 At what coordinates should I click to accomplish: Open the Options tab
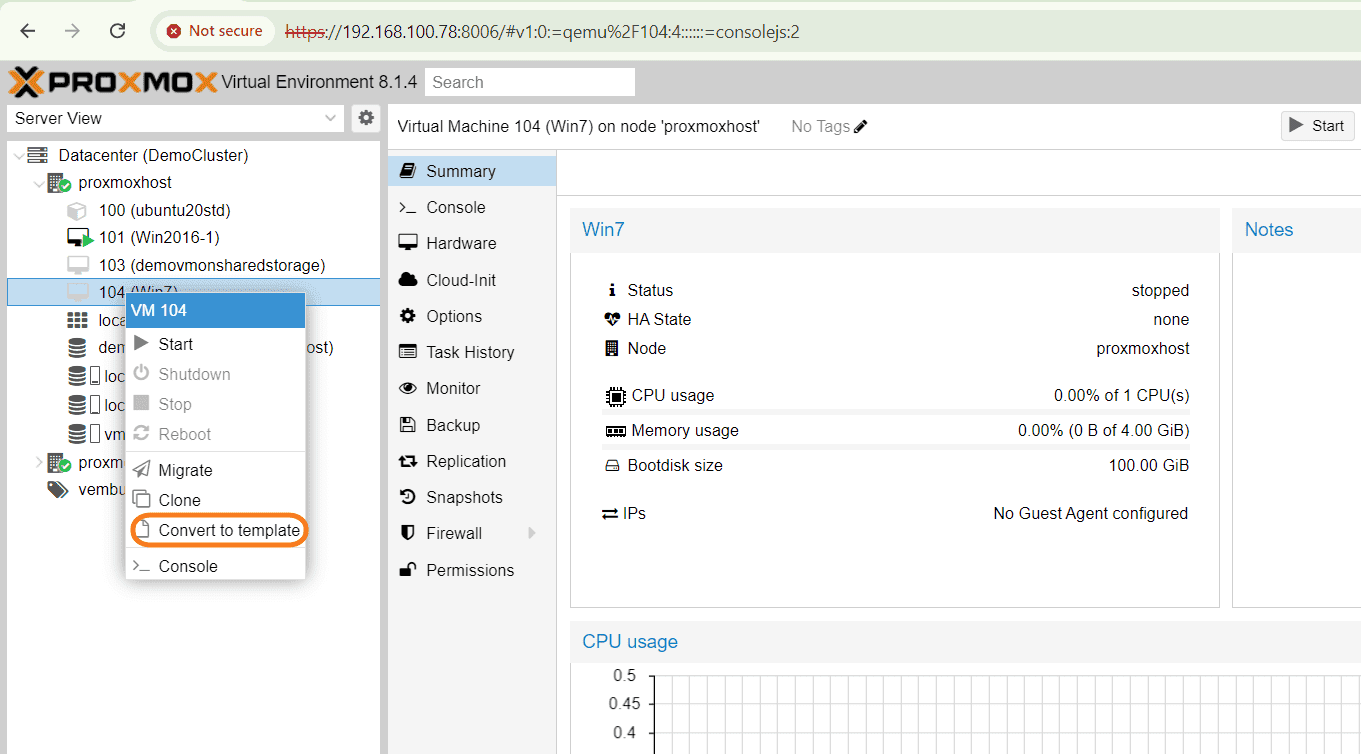tap(472, 316)
